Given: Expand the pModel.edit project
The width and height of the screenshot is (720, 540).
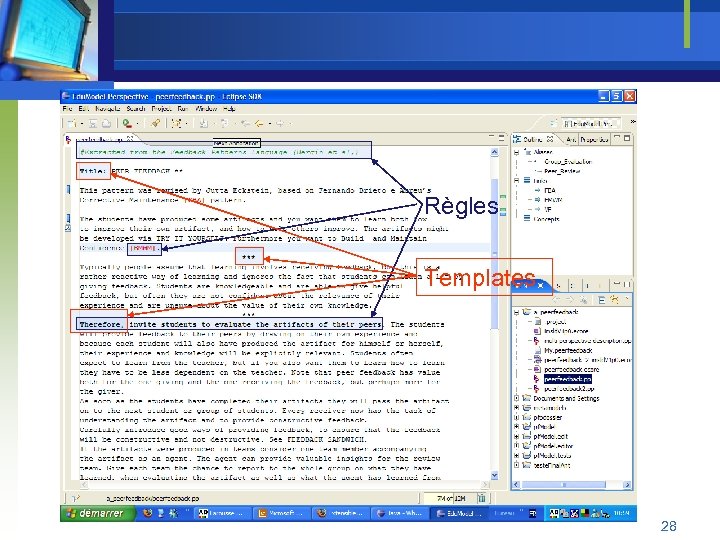Looking at the screenshot, I should click(517, 437).
